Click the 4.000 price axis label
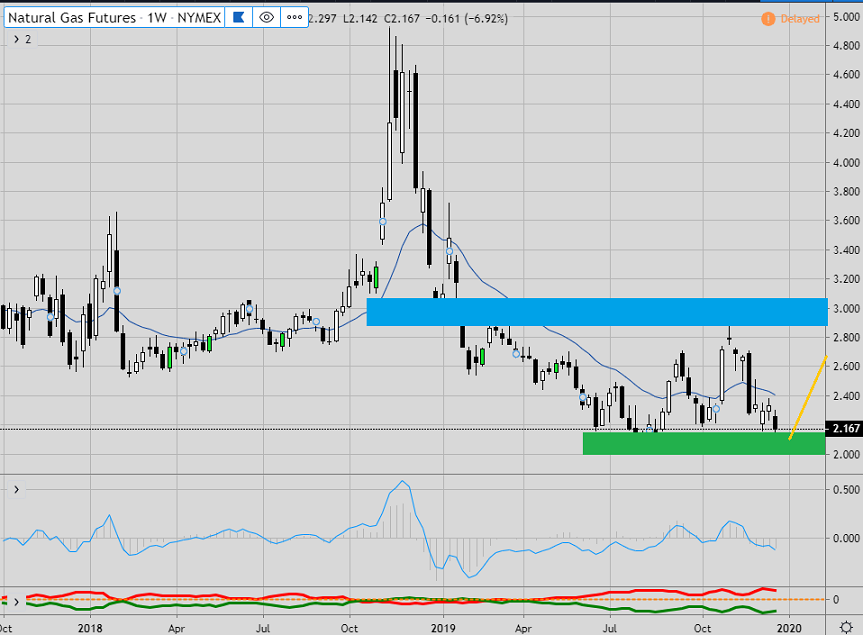Image resolution: width=863 pixels, height=635 pixels. tap(846, 162)
